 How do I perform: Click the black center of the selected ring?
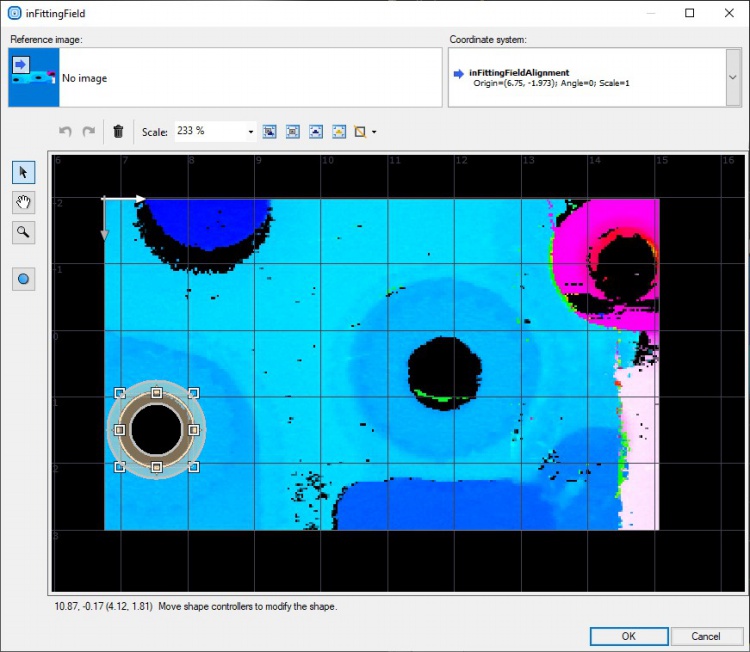pos(156,429)
